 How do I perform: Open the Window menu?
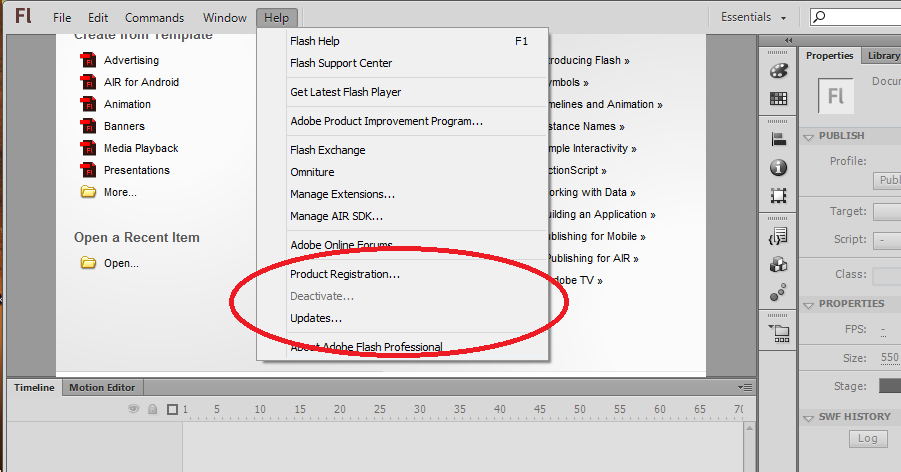point(225,18)
